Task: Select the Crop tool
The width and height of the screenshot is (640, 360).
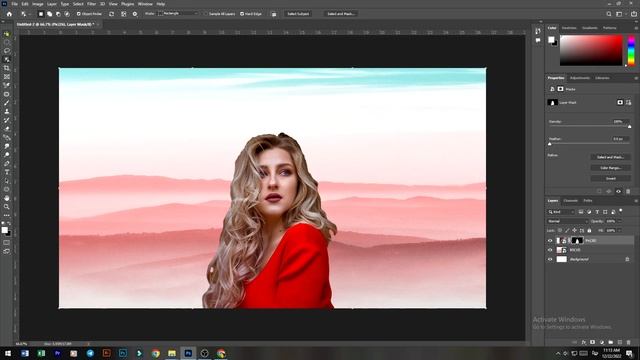Action: [7, 68]
